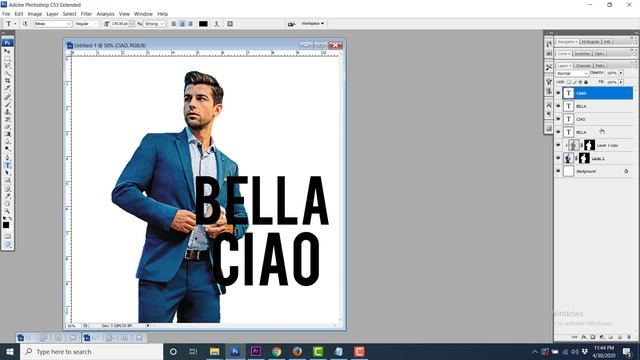Screen dimensions: 640x360
Task: Open the Fill slider arrow
Action: coord(621,82)
